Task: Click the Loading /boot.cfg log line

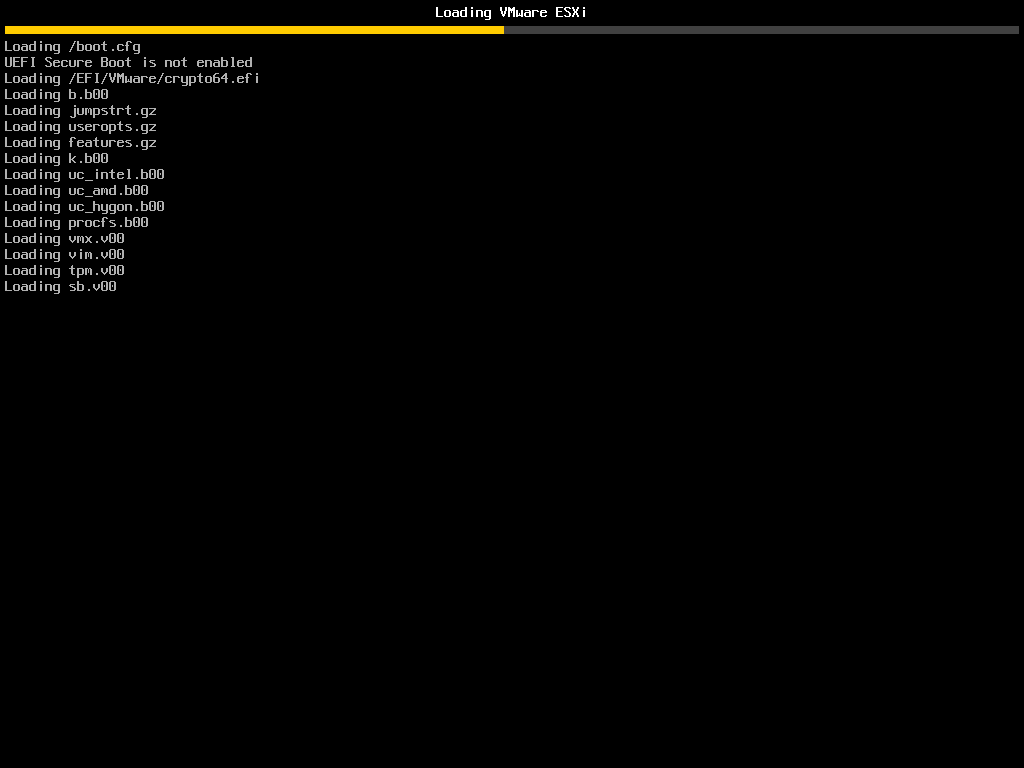Action: [72, 46]
